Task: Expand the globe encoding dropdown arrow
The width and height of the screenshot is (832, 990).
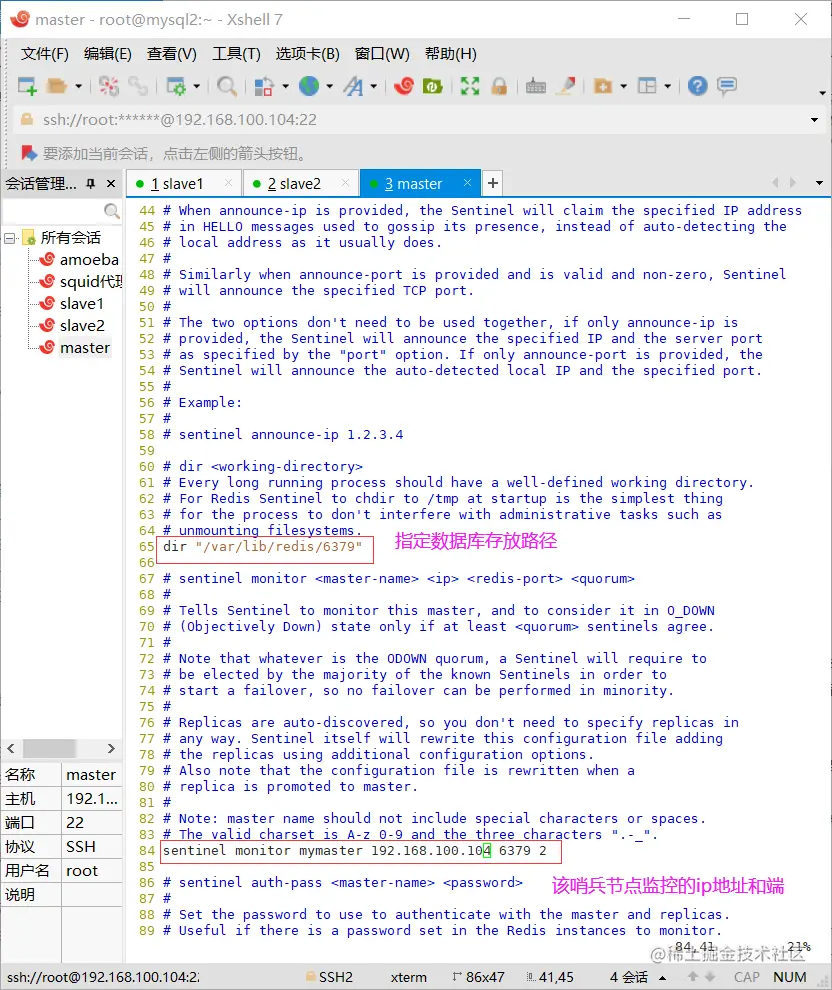Action: coord(329,86)
